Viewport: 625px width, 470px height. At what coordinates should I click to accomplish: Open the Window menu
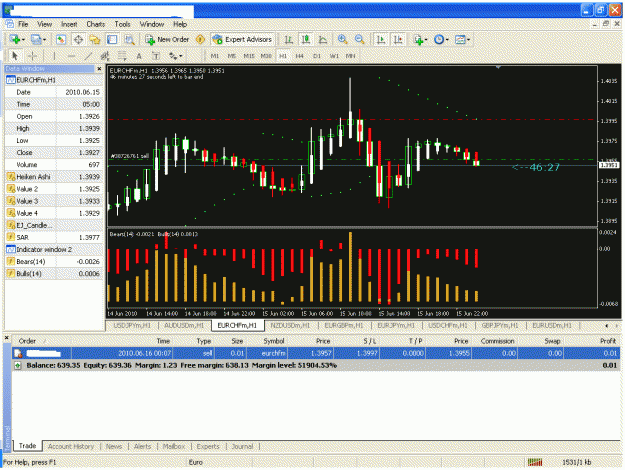[151, 24]
